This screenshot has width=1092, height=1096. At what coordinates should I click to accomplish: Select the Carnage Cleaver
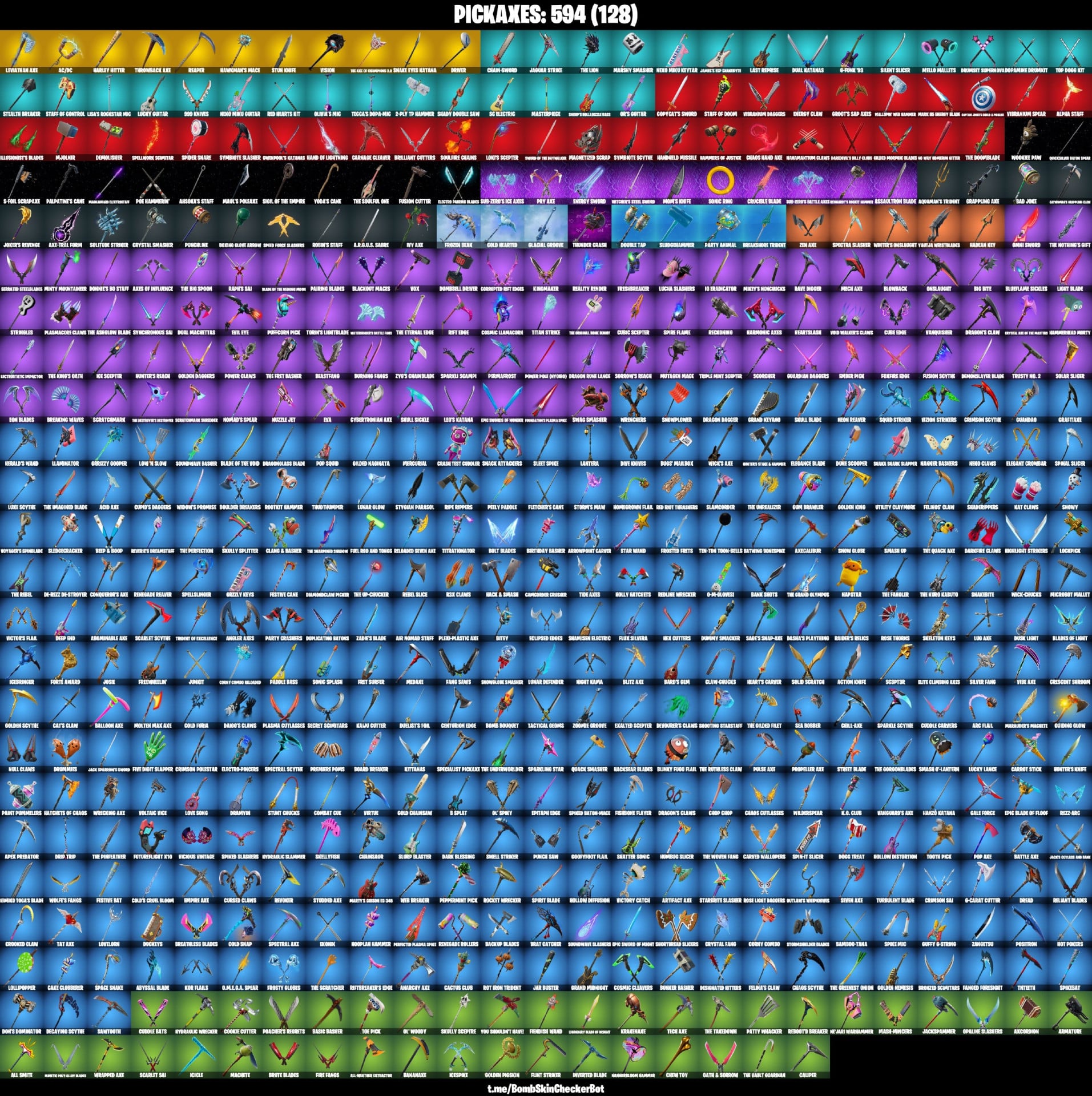click(371, 140)
